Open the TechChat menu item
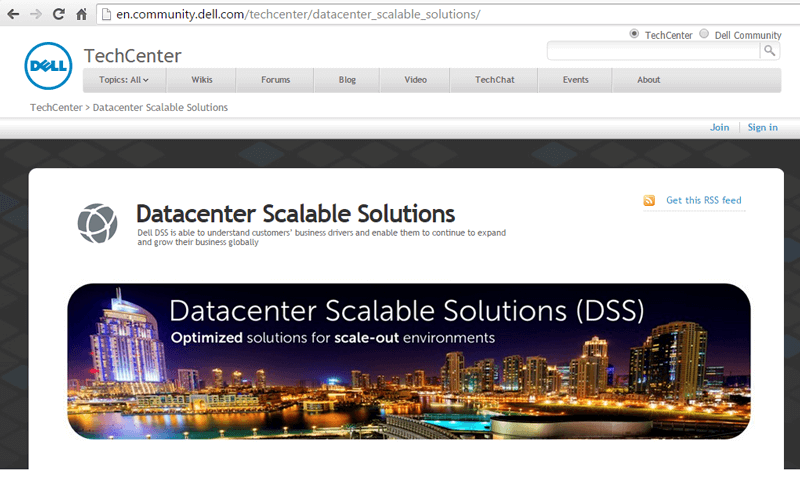 (x=494, y=80)
